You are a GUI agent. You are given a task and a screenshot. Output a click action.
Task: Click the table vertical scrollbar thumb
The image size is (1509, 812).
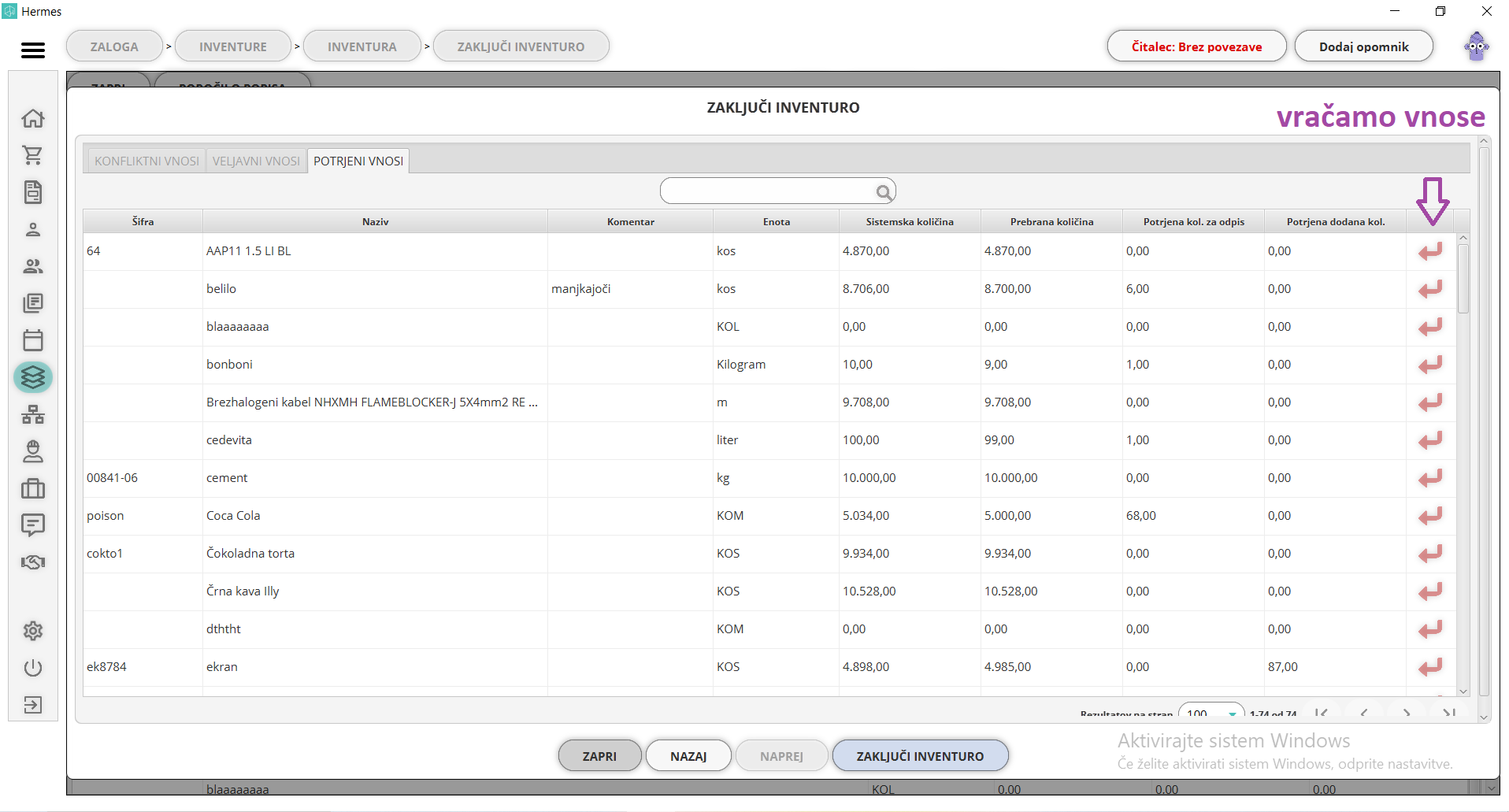point(1463,278)
